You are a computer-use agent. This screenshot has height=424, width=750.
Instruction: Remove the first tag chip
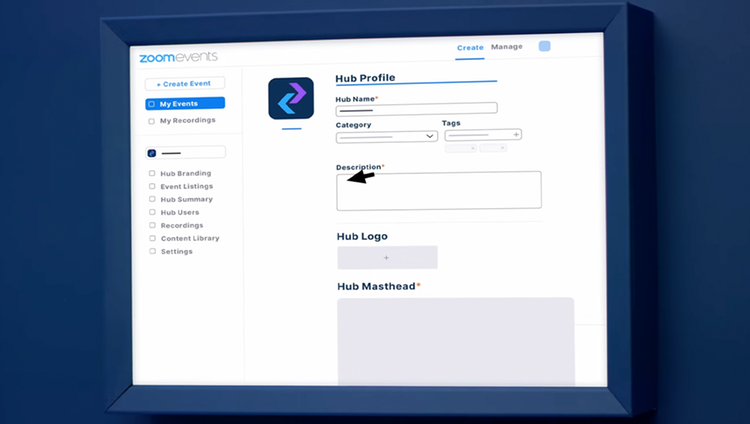[473, 148]
